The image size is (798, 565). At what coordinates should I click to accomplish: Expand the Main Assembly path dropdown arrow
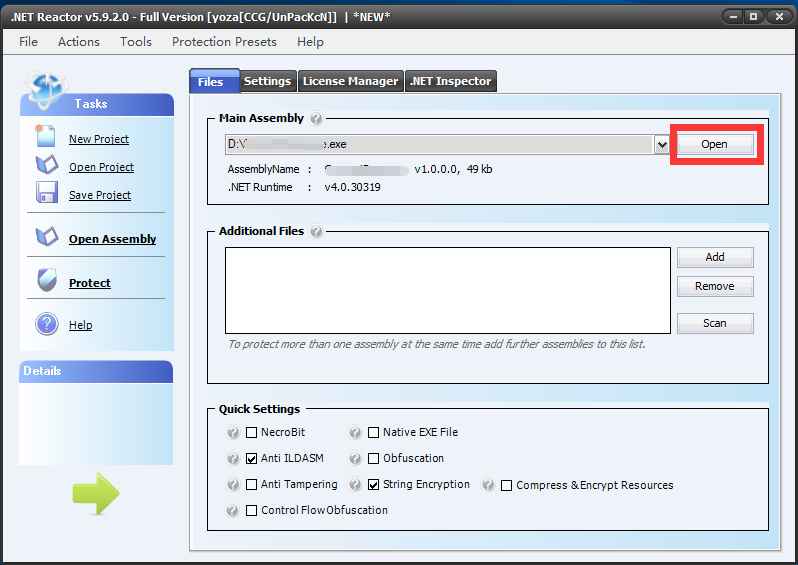(662, 145)
